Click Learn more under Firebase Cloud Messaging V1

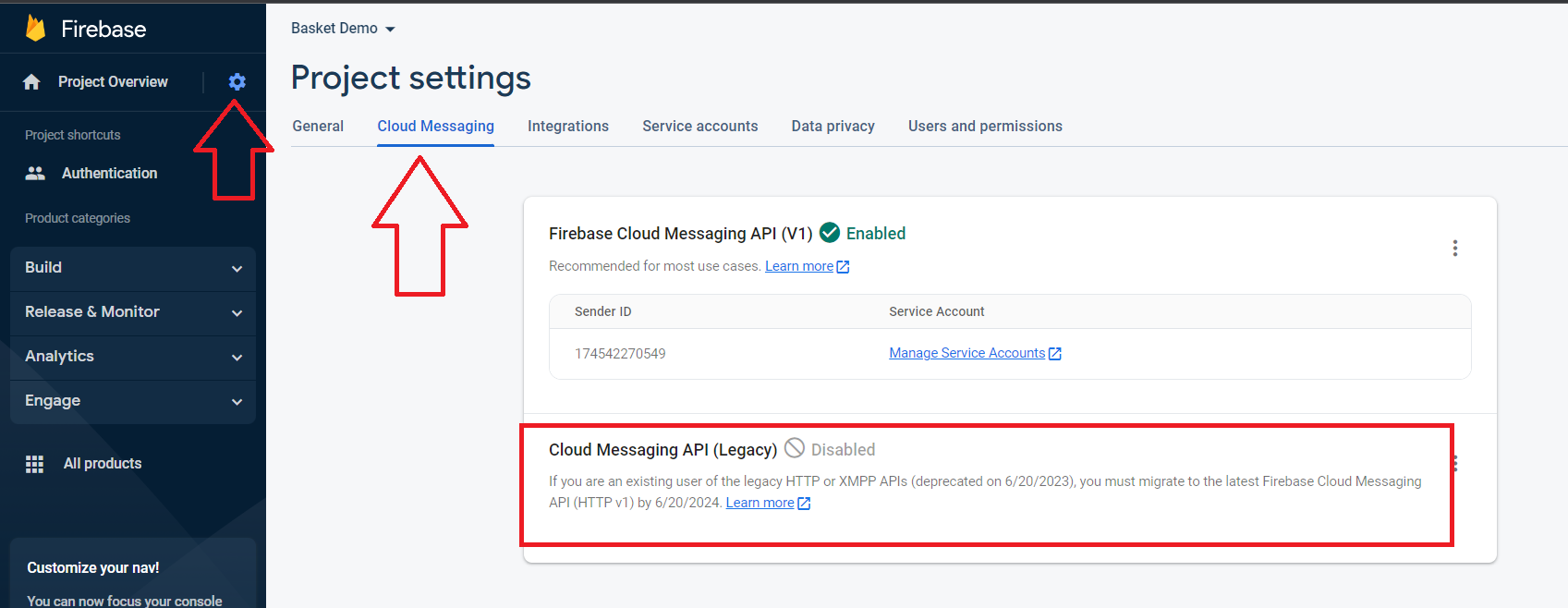[799, 266]
